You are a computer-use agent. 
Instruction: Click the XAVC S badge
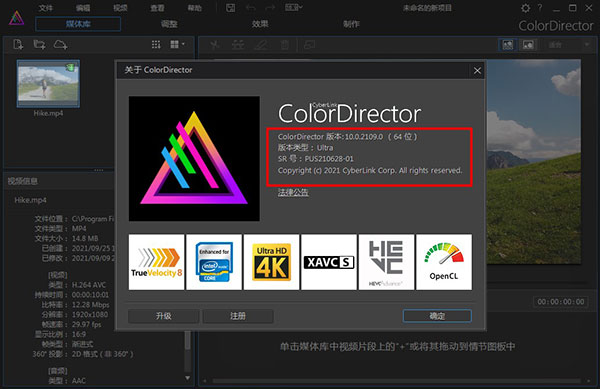pyautogui.click(x=329, y=262)
